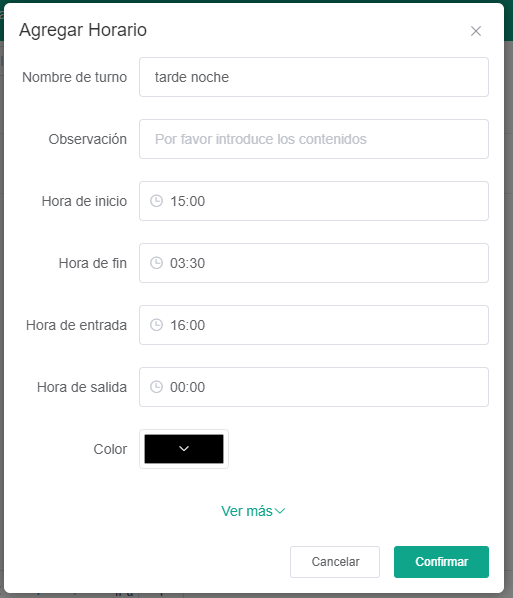Click the Nombre de turno label

(x=74, y=77)
